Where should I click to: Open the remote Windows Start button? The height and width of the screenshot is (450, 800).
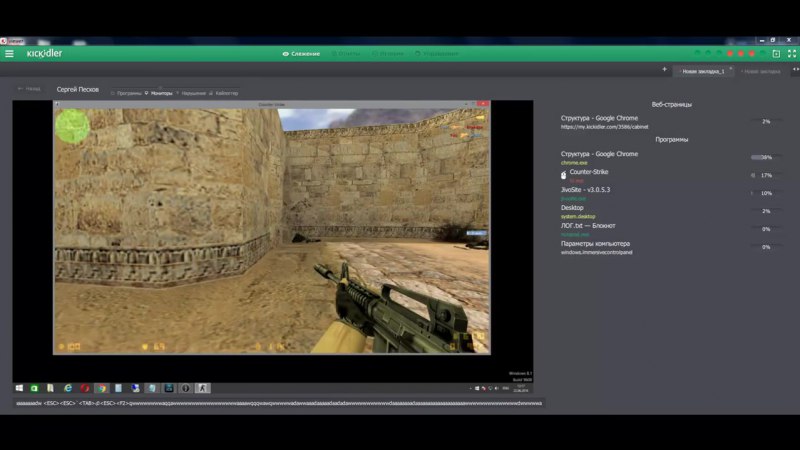tap(19, 388)
